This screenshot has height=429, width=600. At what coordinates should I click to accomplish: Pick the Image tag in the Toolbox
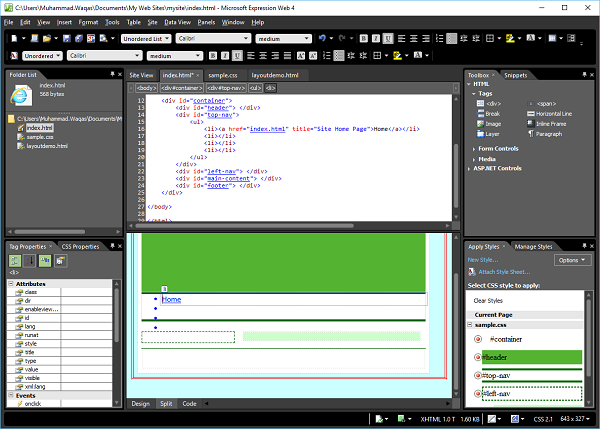pos(493,123)
